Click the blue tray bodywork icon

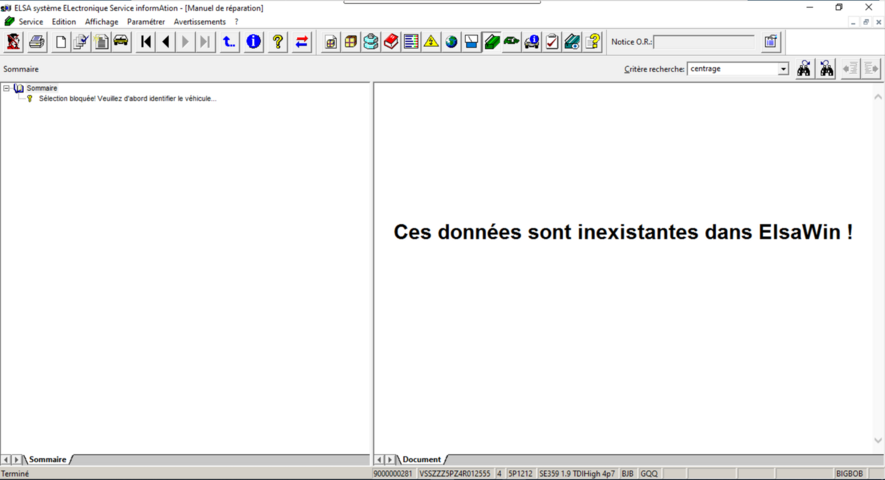tap(471, 42)
